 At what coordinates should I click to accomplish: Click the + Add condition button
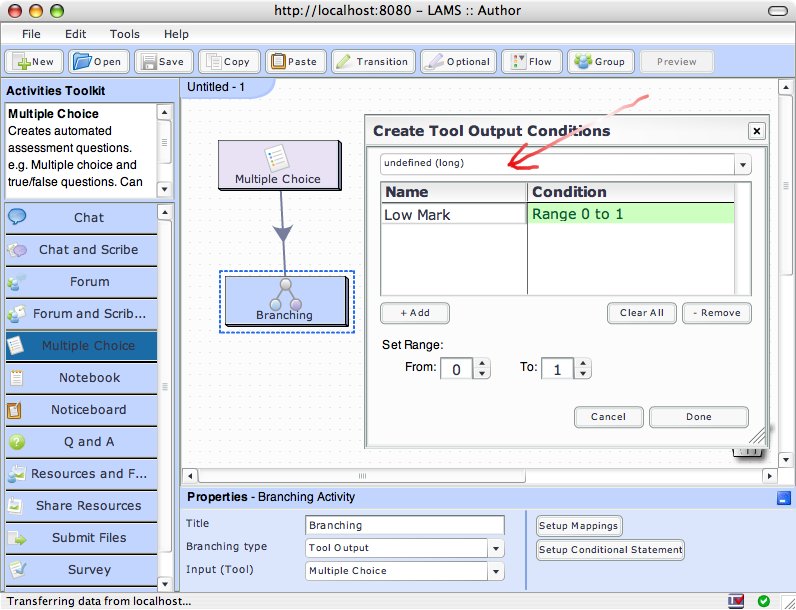point(415,313)
